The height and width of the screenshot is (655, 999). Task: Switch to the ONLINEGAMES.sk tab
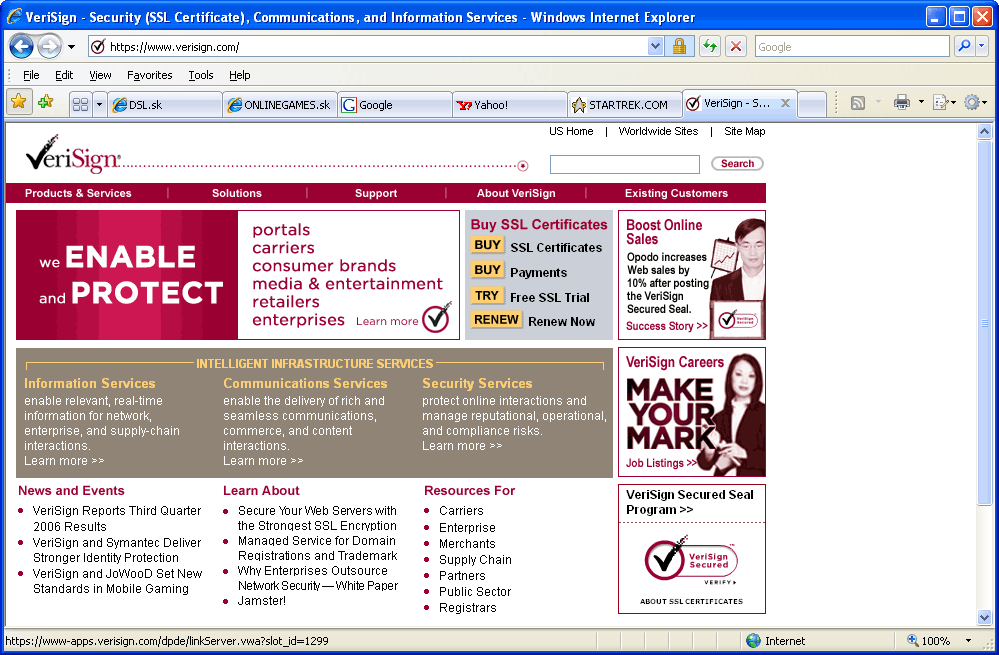[280, 104]
